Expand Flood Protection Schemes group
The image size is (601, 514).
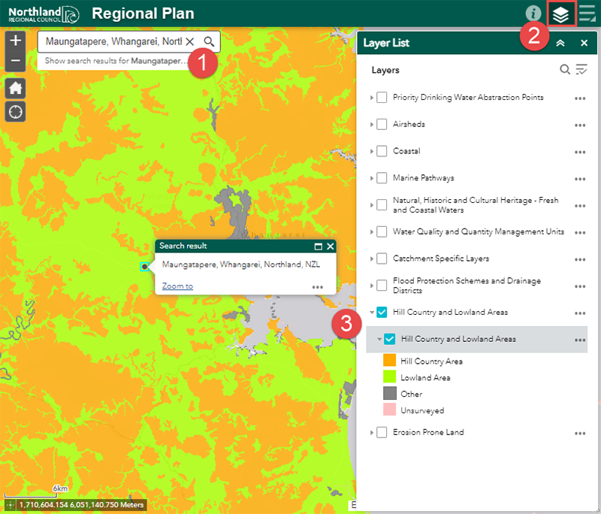click(371, 285)
